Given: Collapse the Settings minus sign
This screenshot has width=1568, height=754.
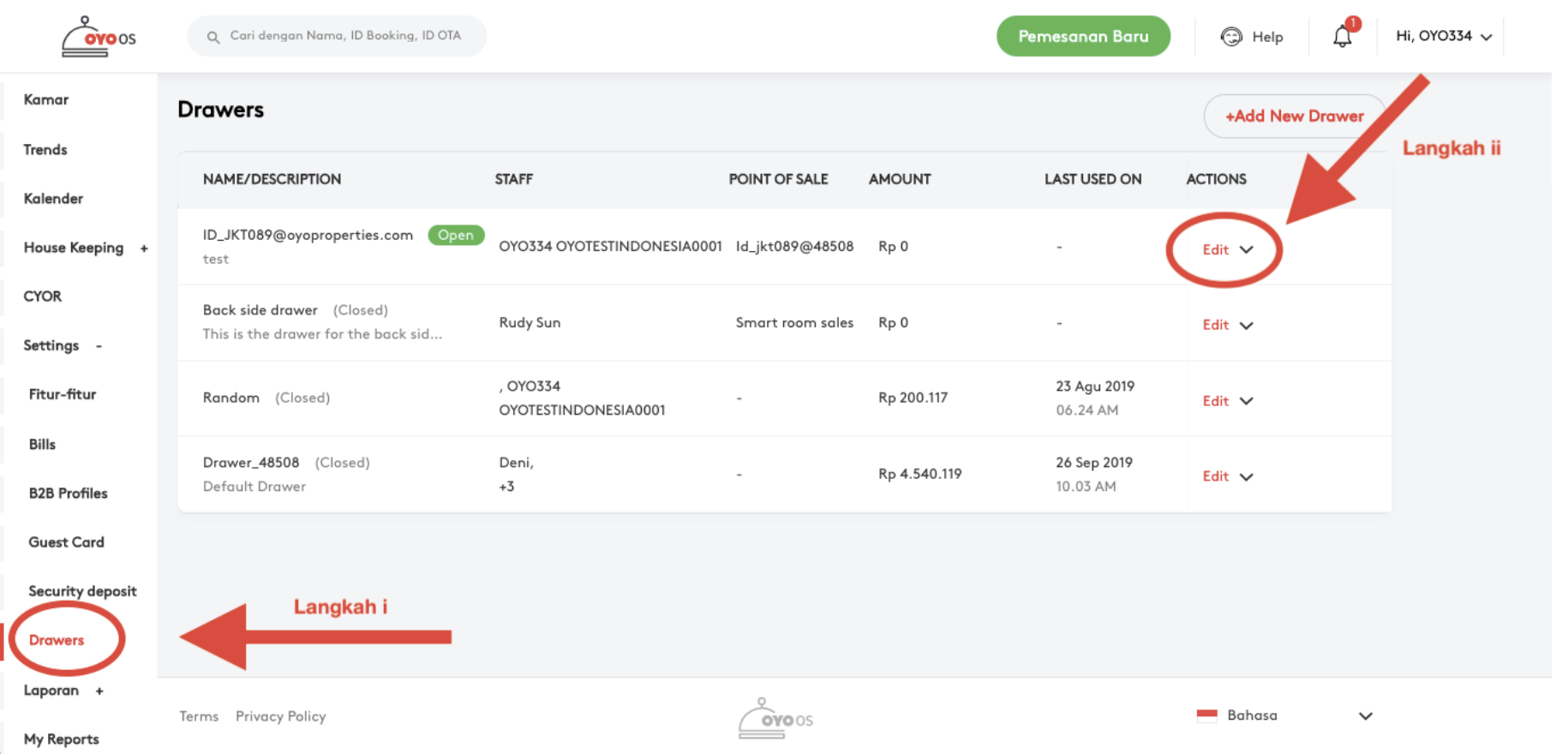Looking at the screenshot, I should click(x=99, y=345).
